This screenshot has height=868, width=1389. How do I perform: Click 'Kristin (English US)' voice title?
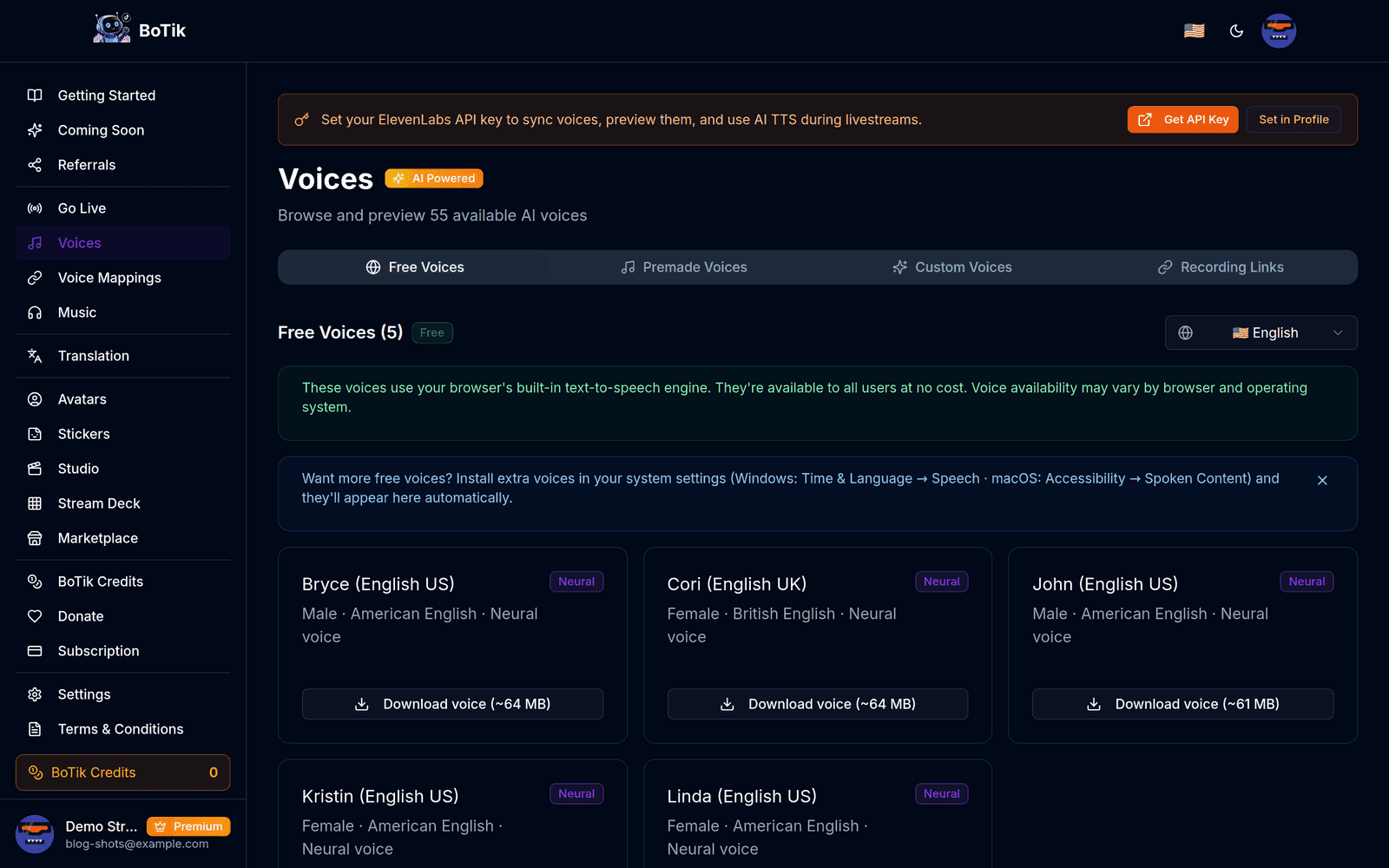click(x=380, y=796)
